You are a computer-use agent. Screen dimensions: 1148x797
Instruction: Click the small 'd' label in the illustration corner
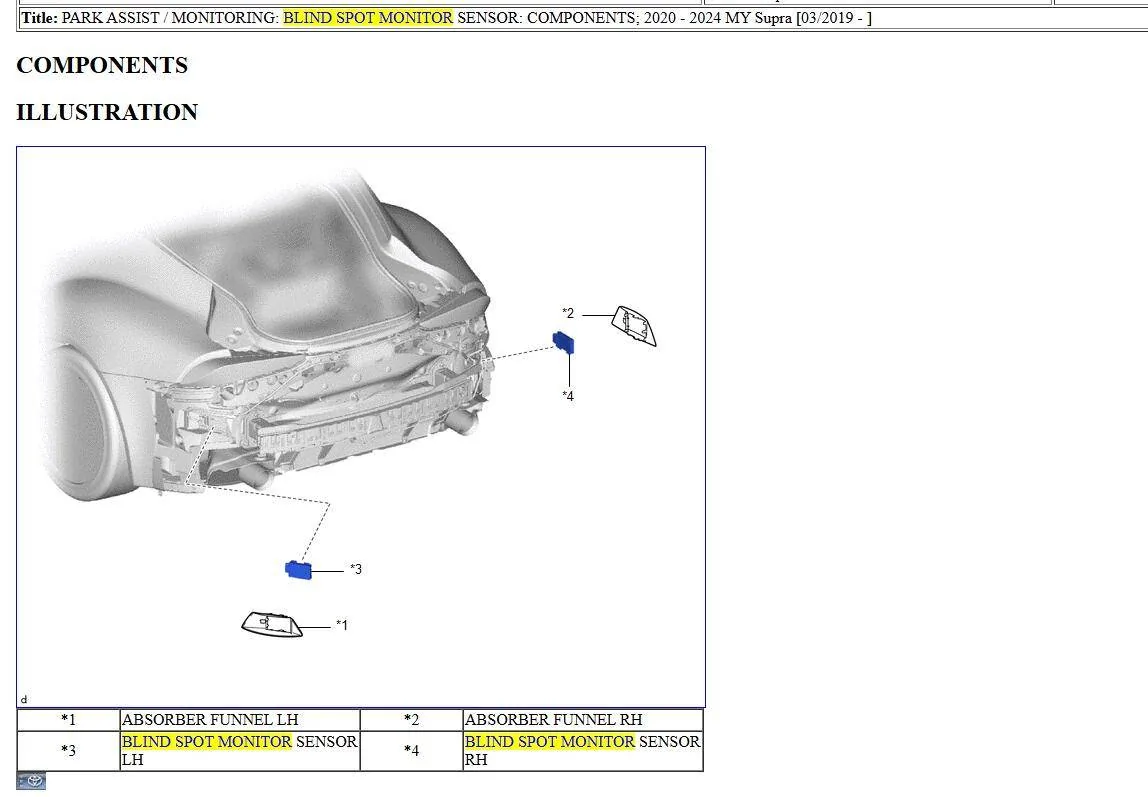pos(23,700)
